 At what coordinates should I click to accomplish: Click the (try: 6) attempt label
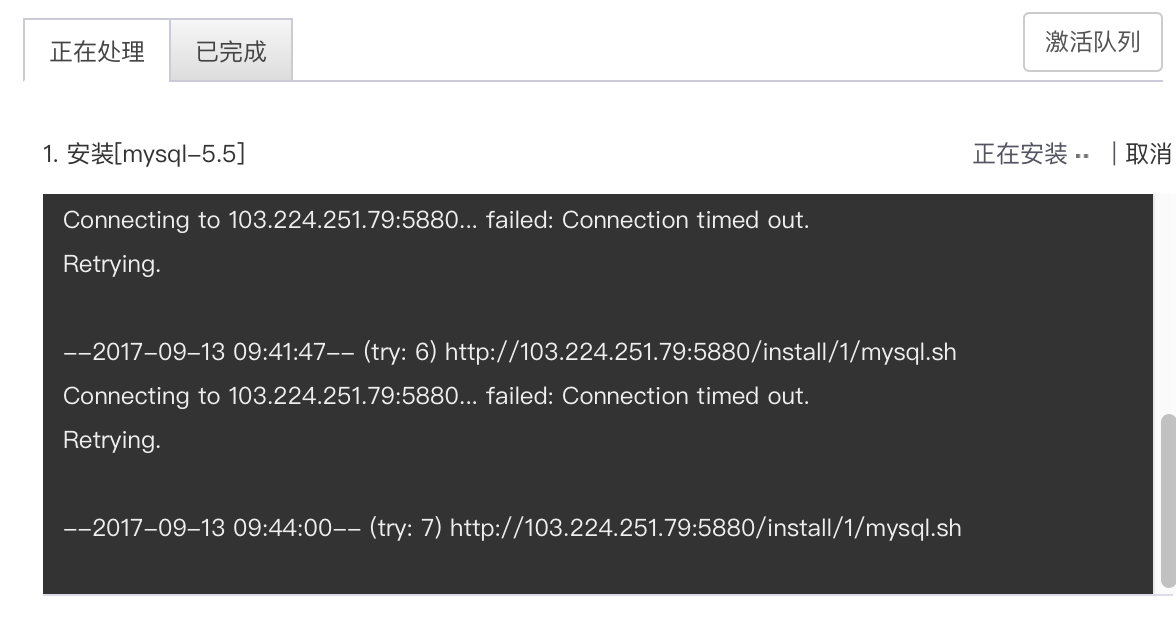(400, 352)
